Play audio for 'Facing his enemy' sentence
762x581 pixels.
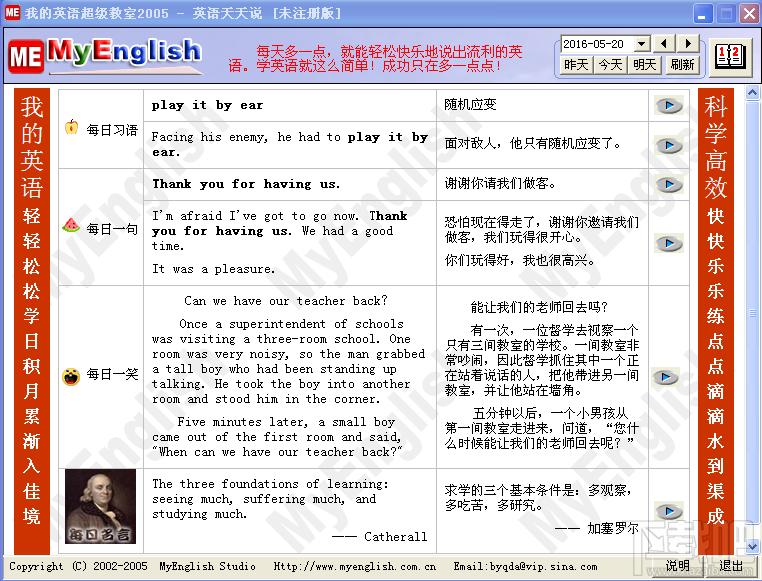point(669,145)
